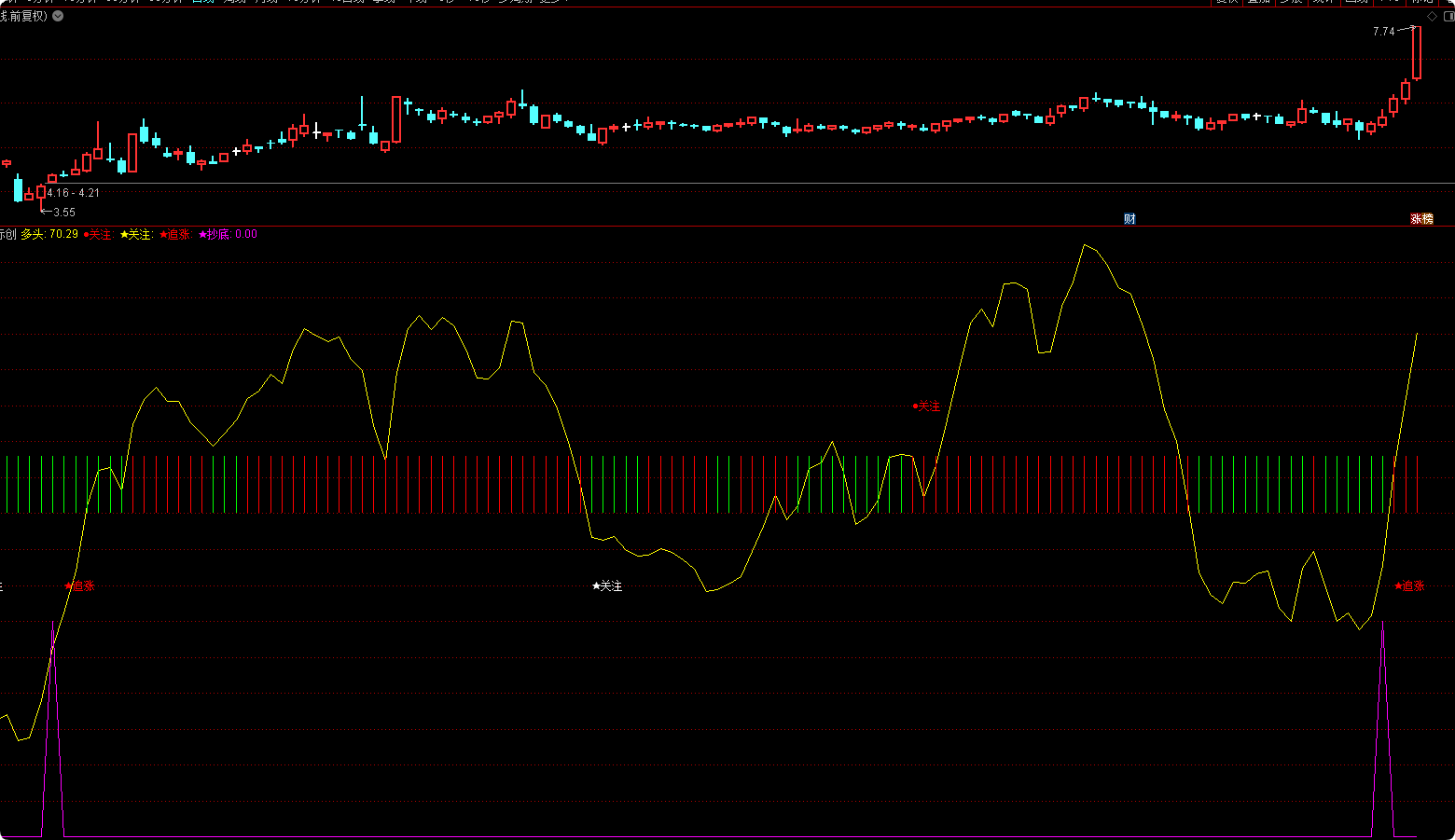The image size is (1455, 840).
Task: Click the blue 财 marker icon
Action: (1129, 219)
